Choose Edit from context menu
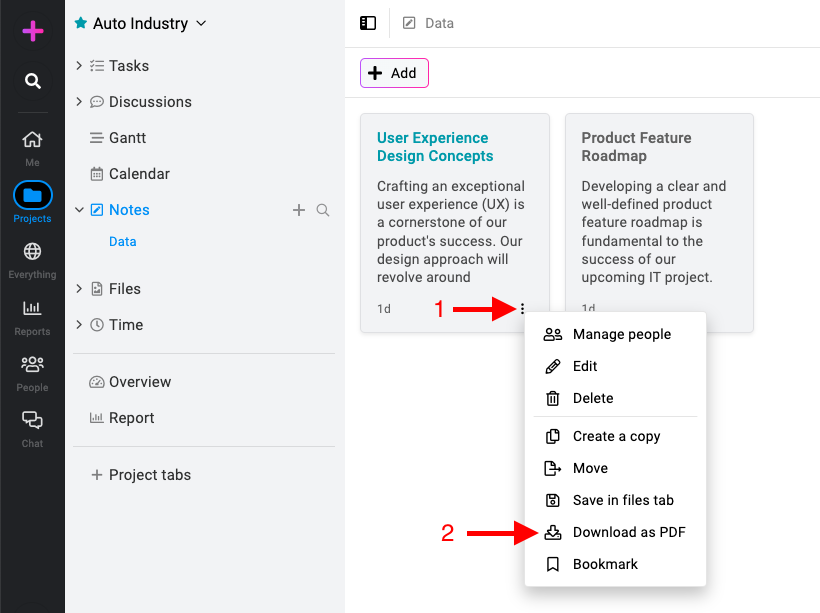 click(x=616, y=366)
